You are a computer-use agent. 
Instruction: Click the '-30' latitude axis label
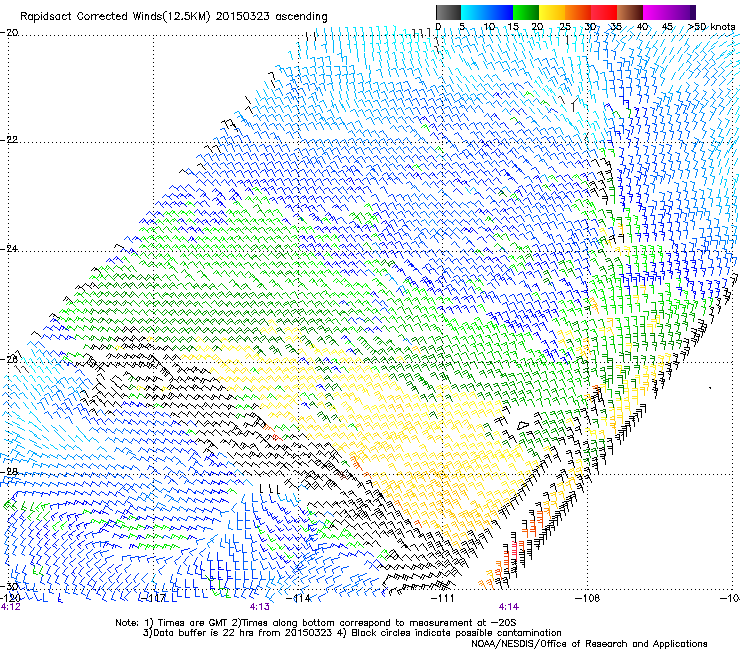pos(9,586)
